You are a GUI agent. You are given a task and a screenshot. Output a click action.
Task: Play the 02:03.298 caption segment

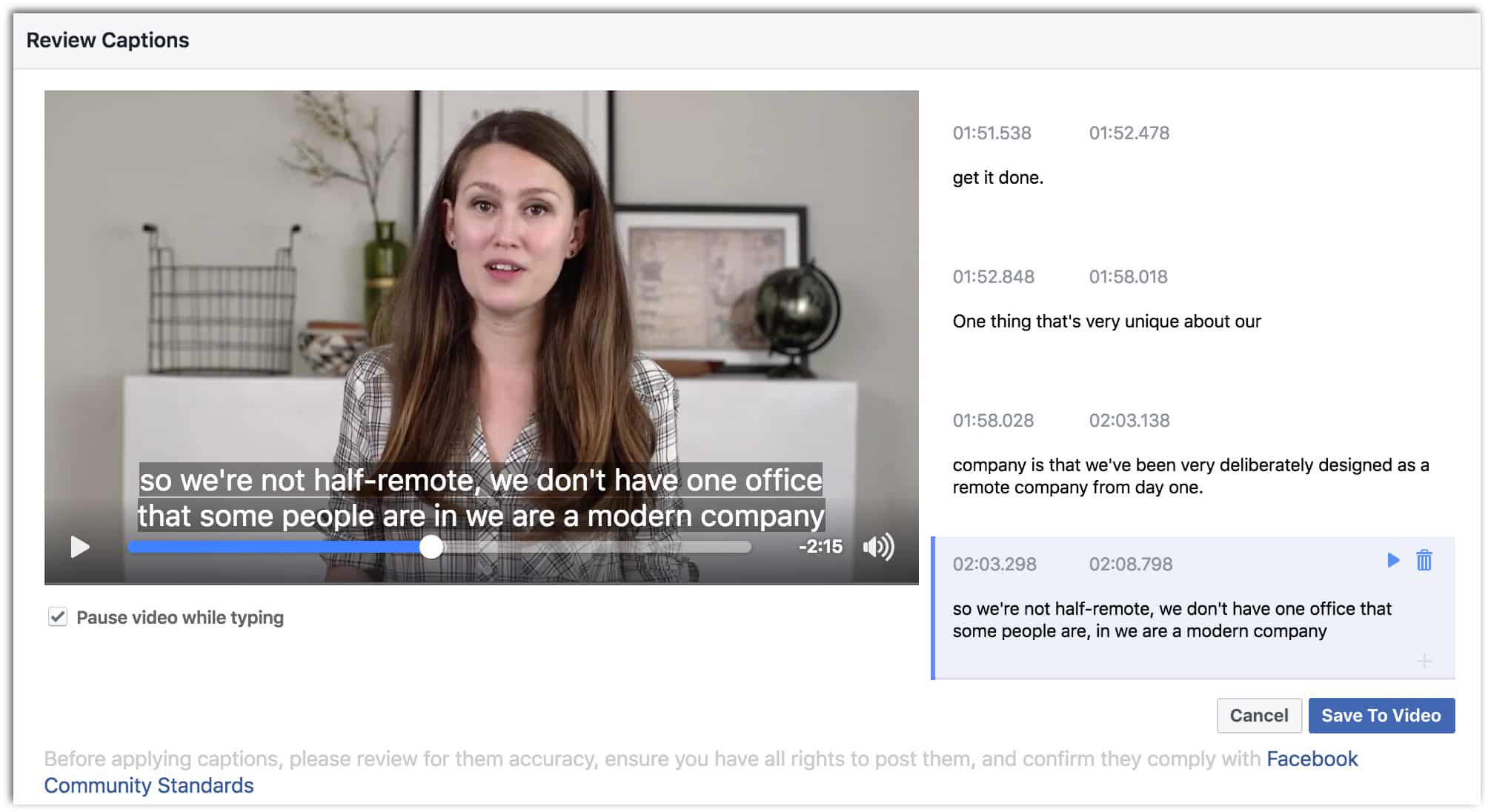pyautogui.click(x=1393, y=560)
